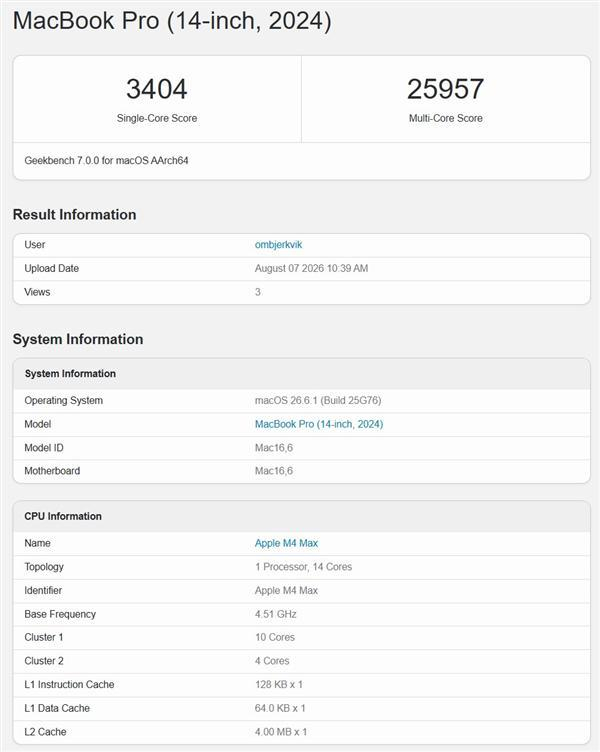Viewport: 600px width, 752px height.
Task: Click the Motherboard row label
Action: click(x=52, y=471)
